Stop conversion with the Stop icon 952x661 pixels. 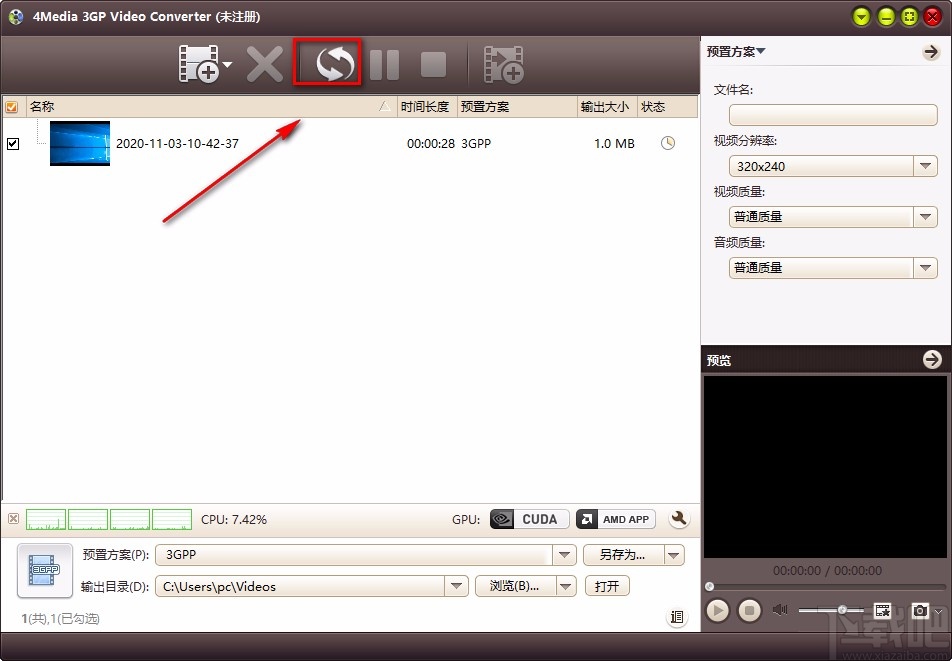[x=433, y=63]
